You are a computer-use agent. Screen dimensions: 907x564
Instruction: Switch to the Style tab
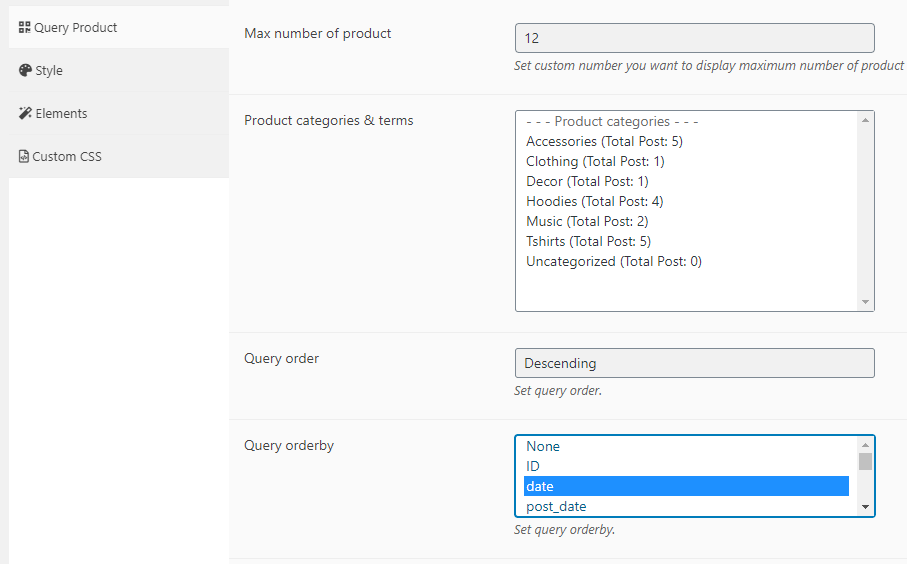[119, 71]
